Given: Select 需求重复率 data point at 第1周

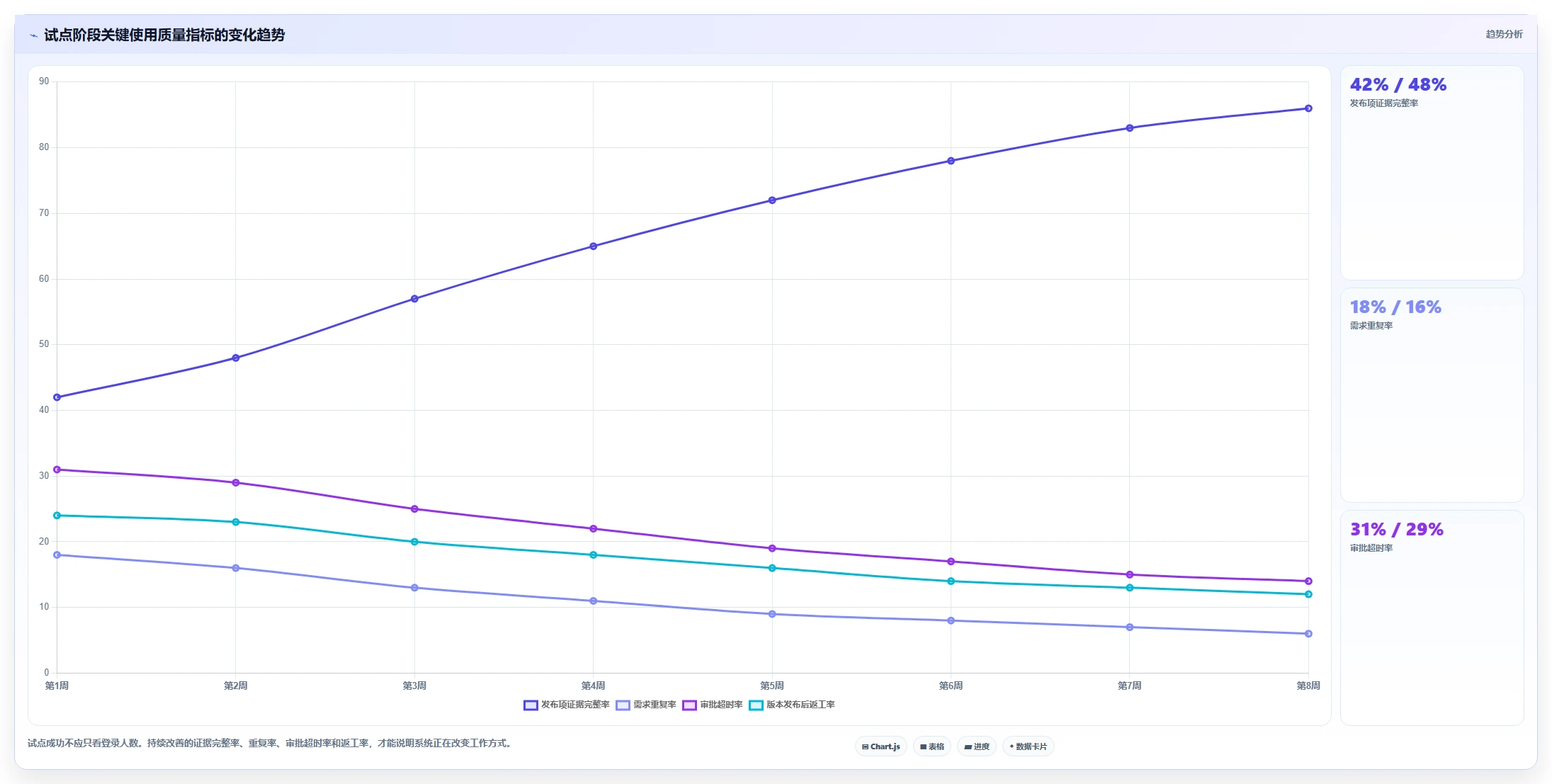Looking at the screenshot, I should point(57,555).
